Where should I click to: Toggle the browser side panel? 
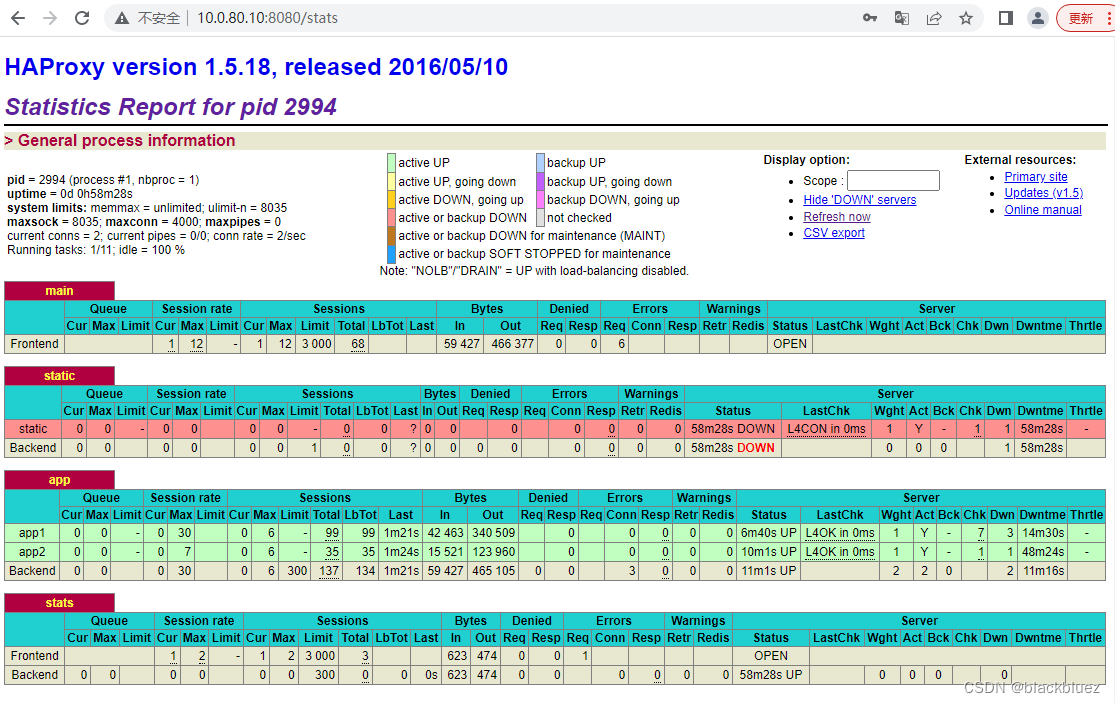coord(1005,18)
